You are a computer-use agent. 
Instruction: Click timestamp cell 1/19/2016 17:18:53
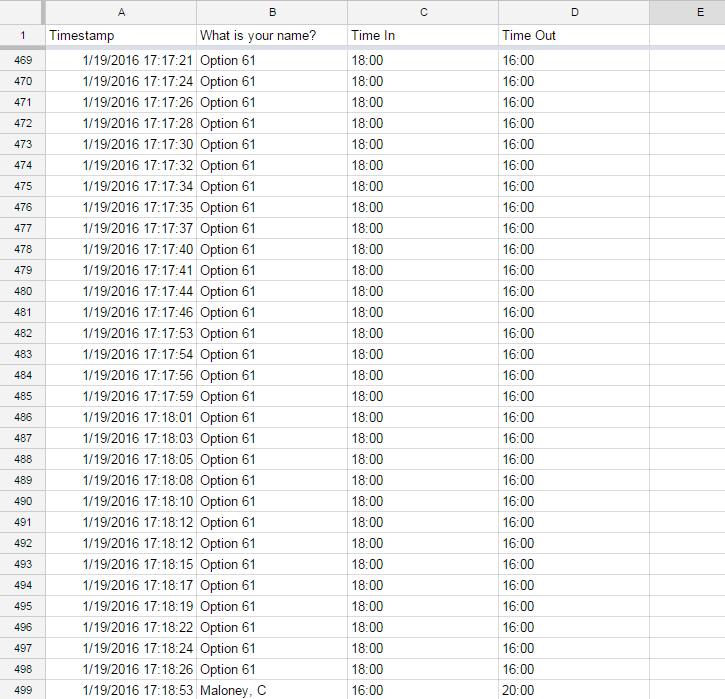[x=121, y=690]
